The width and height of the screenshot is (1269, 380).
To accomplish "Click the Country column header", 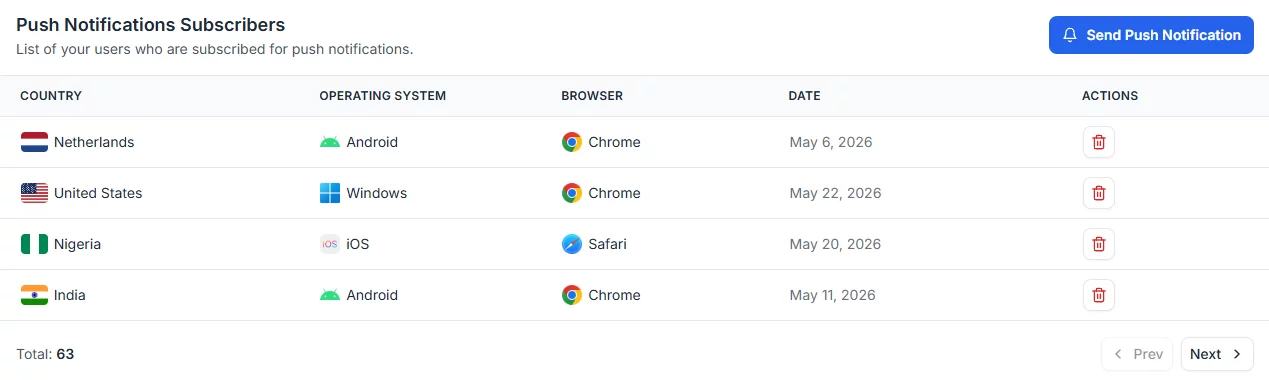I will pos(51,96).
